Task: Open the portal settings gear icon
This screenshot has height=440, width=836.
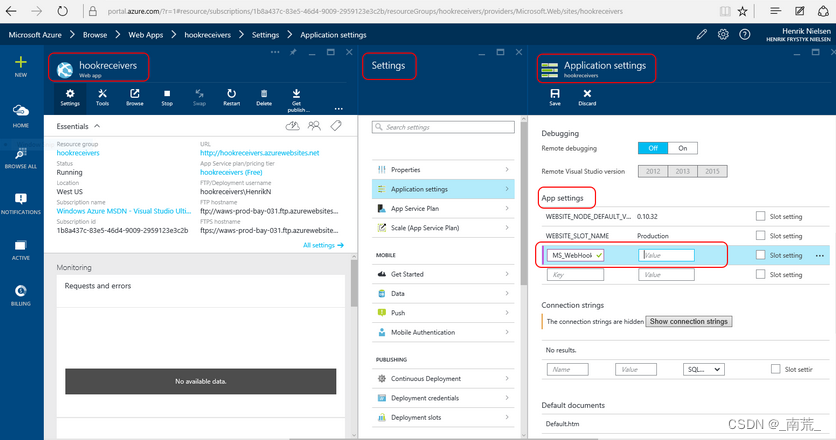Action: (723, 35)
